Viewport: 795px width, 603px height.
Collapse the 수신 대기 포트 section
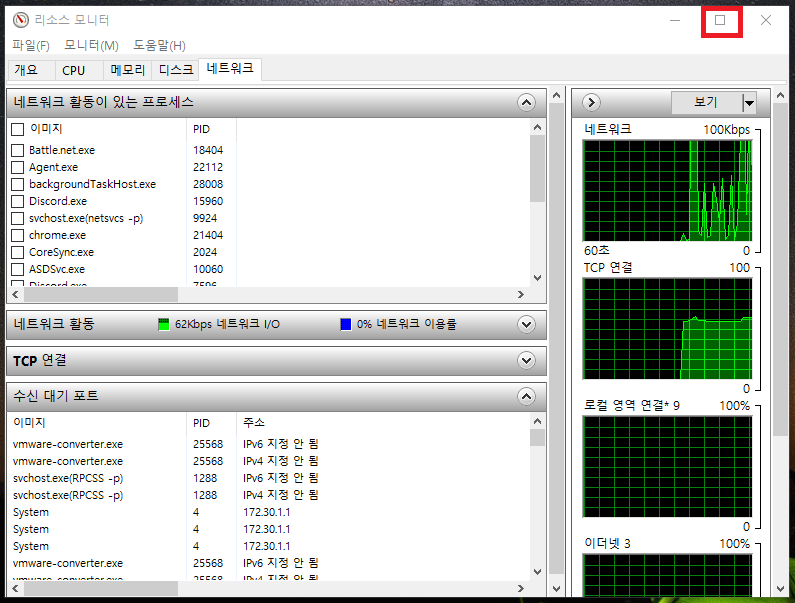click(526, 397)
